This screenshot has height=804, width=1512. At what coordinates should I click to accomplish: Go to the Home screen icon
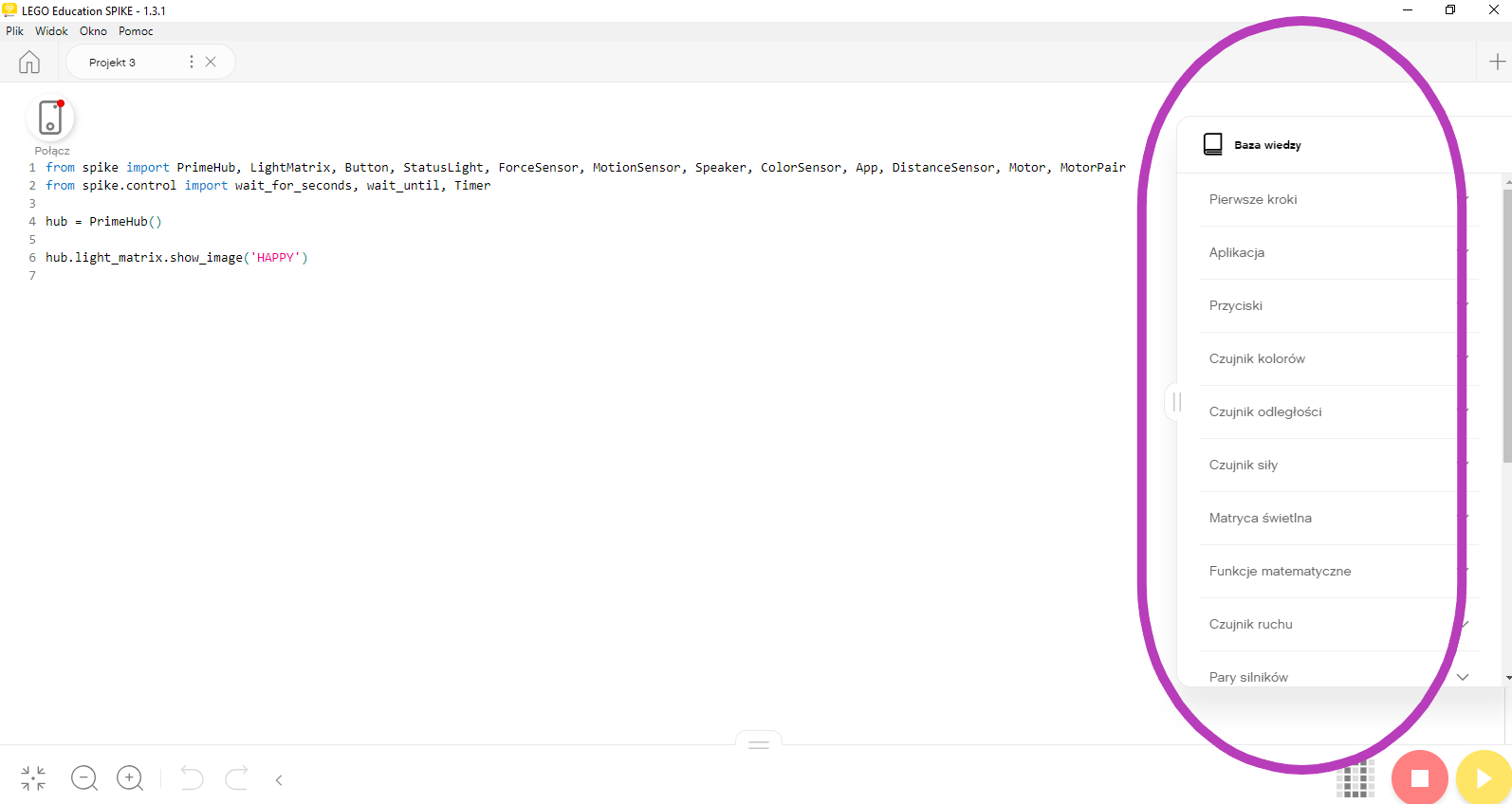point(29,63)
